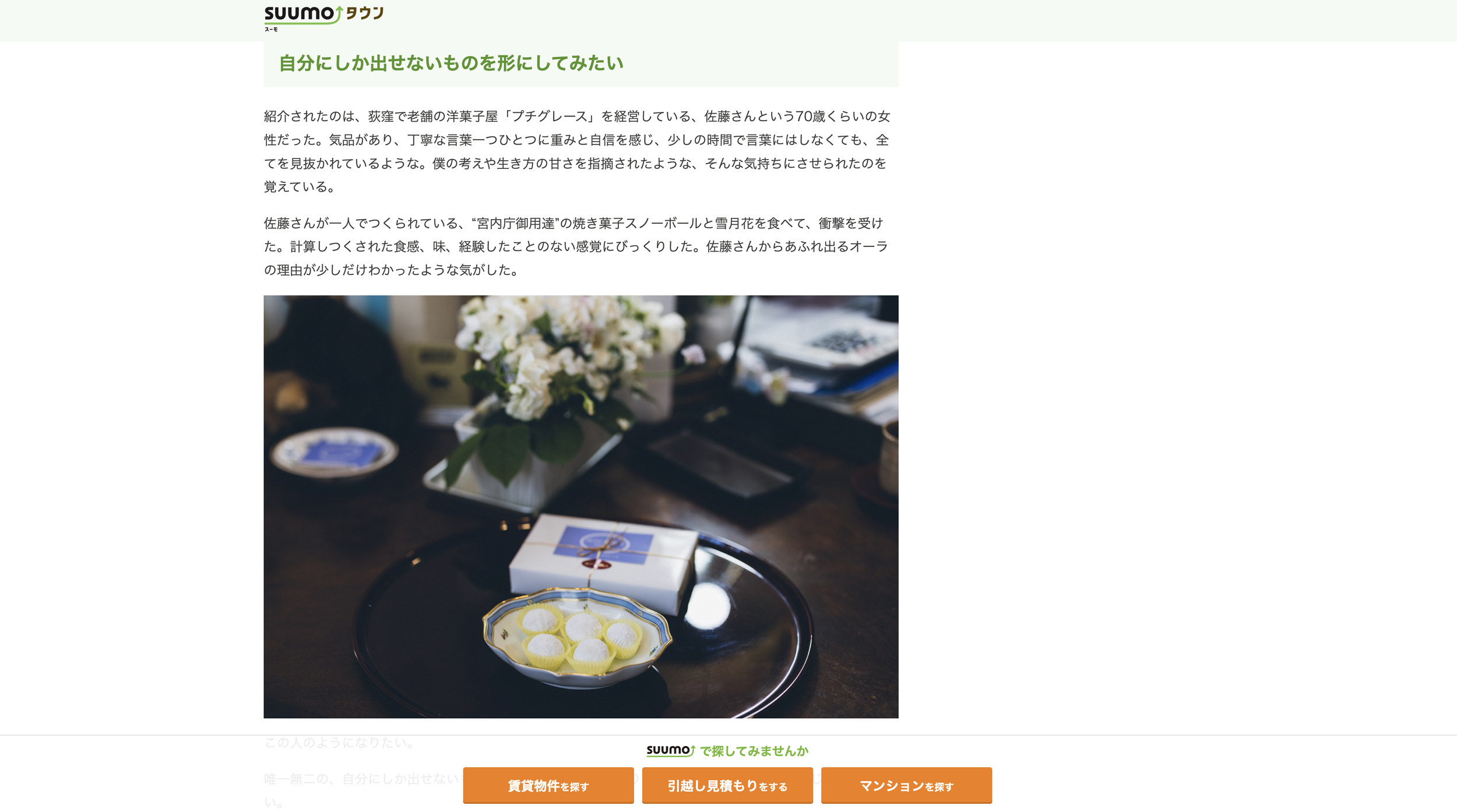Click the タウン text in header logo
The image size is (1457, 812).
tap(364, 13)
